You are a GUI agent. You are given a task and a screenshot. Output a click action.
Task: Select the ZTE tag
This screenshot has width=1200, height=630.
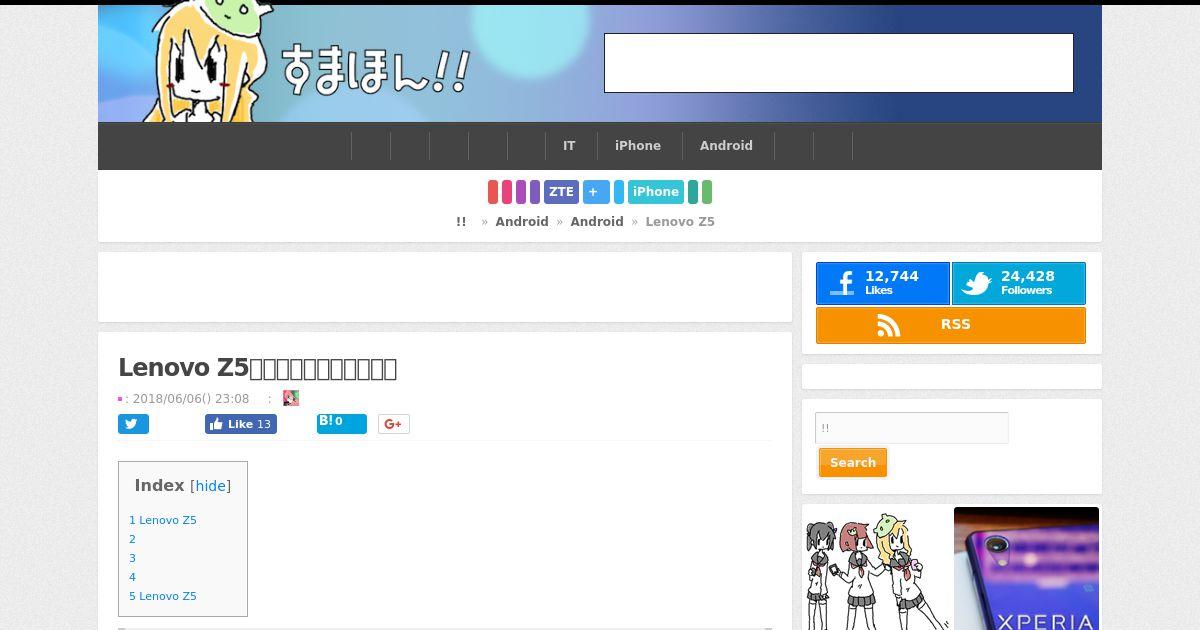tap(561, 192)
